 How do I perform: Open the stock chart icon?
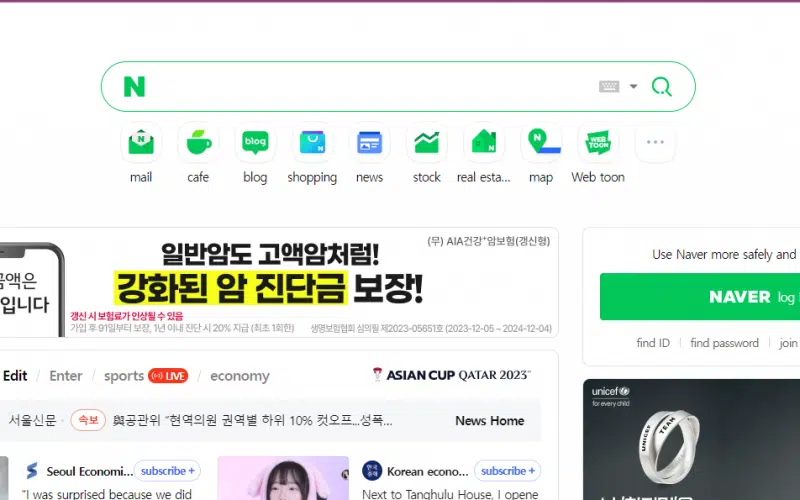point(427,143)
